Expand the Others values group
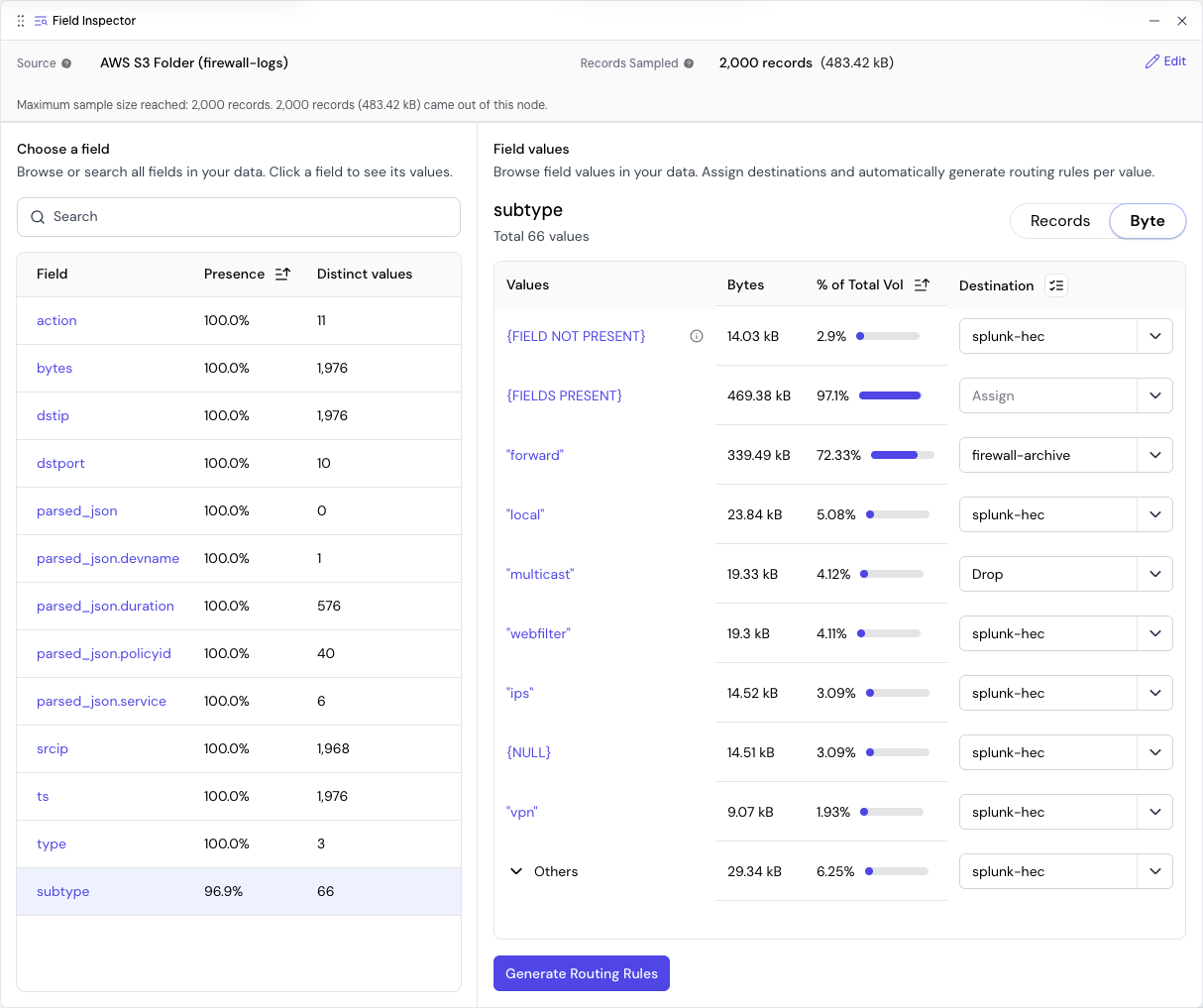 [x=516, y=871]
